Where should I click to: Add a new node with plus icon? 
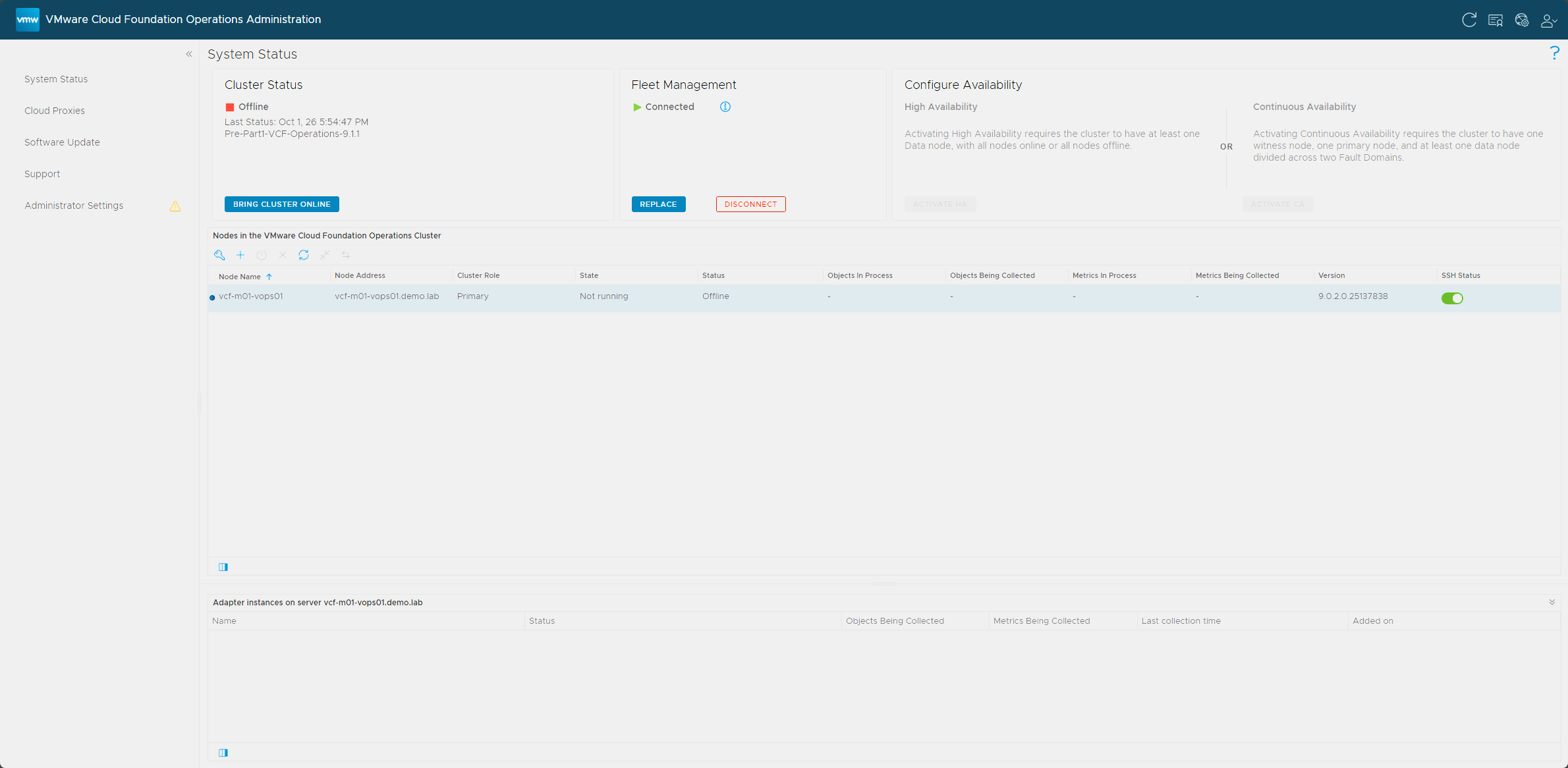[x=240, y=255]
